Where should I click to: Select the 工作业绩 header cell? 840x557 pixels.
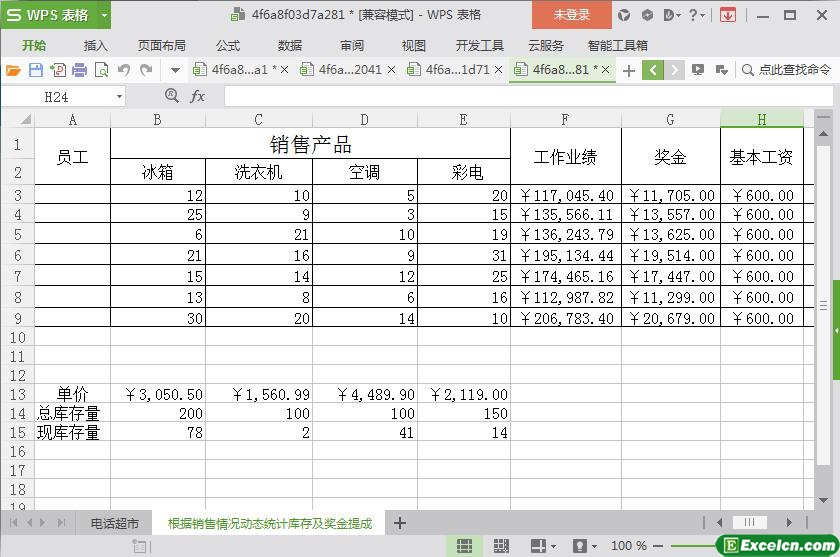(x=565, y=157)
